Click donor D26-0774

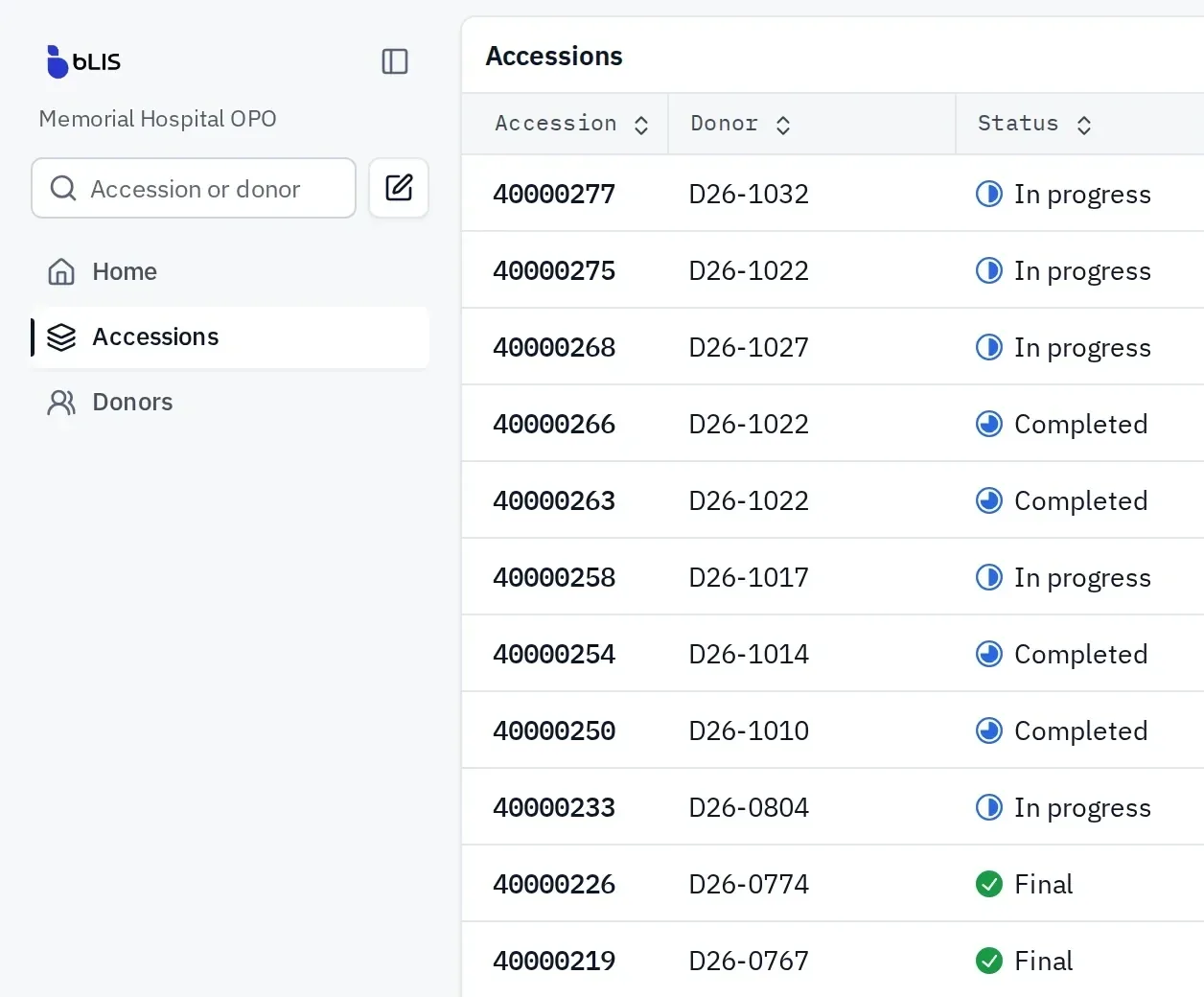pos(749,884)
